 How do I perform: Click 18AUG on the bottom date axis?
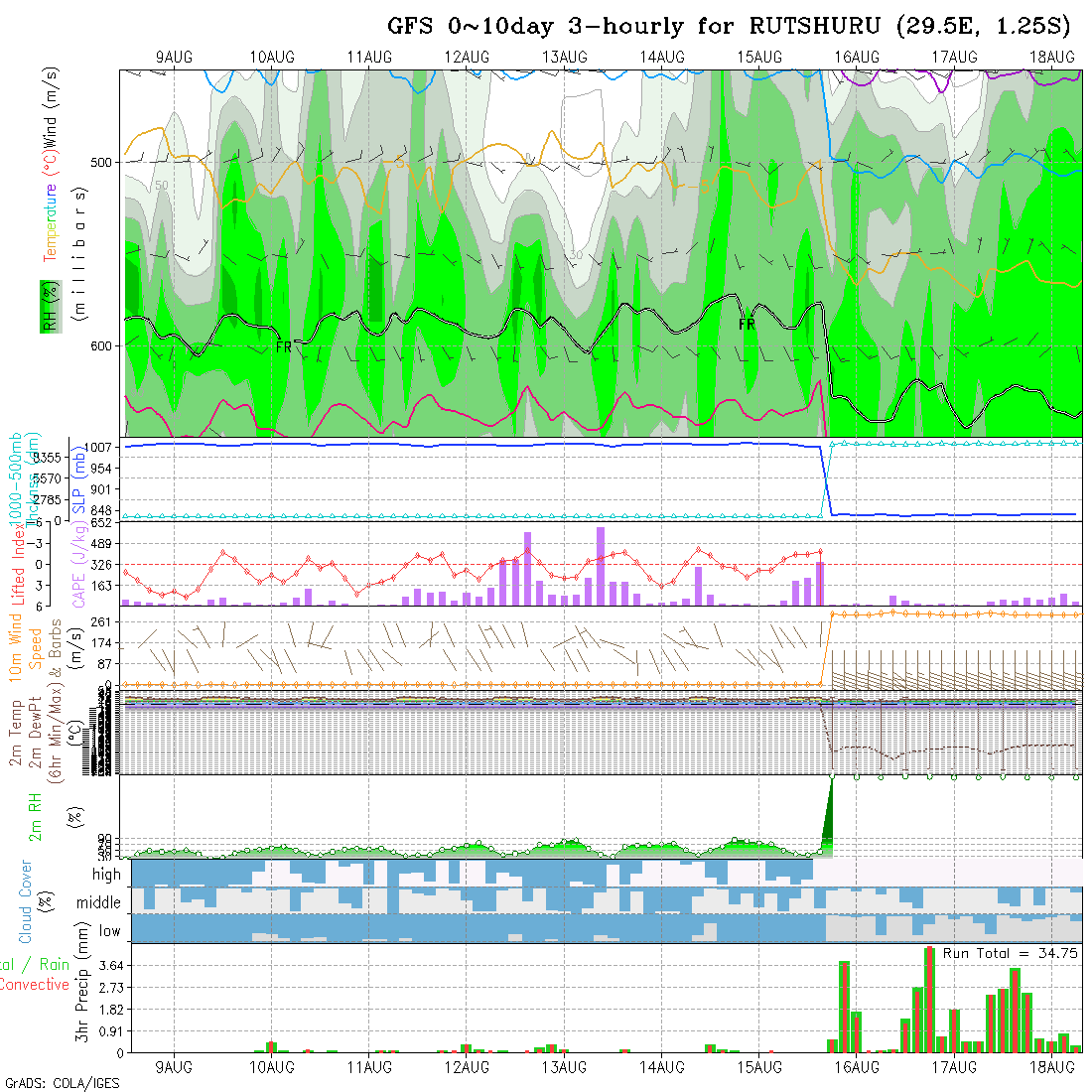tap(1052, 1067)
